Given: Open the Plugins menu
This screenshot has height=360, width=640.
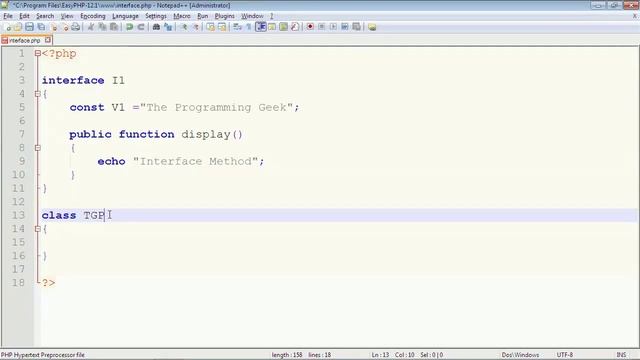Looking at the screenshot, I should 224,16.
